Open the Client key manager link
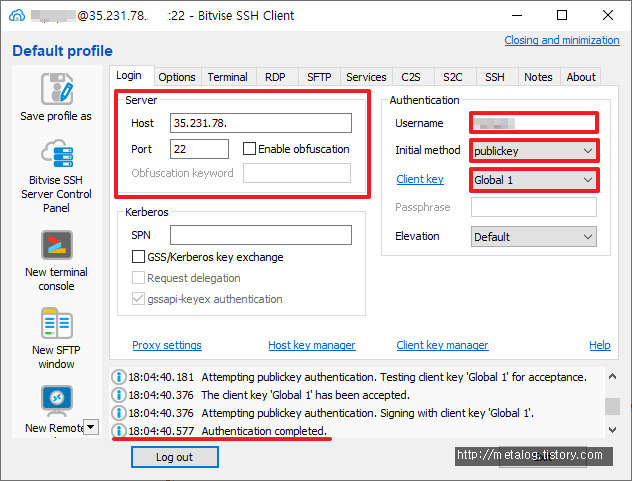Screen dimensions: 632x481 442,345
